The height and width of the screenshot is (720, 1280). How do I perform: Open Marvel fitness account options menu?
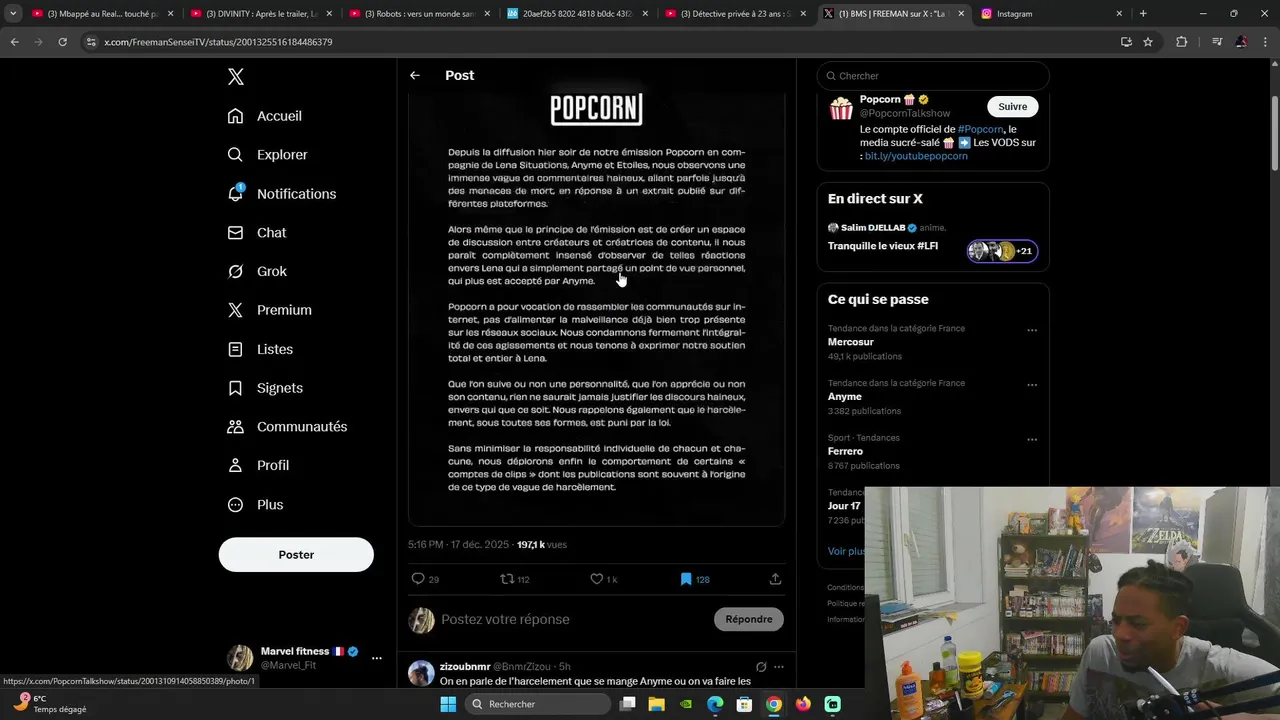[376, 658]
